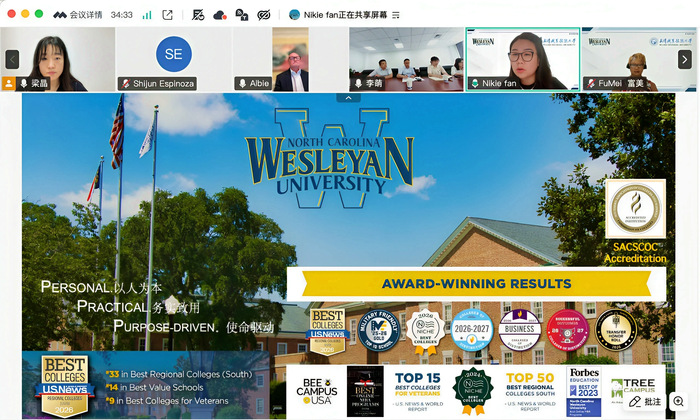Click 李萌's microphone icon
The height and width of the screenshot is (420, 700).
tap(358, 83)
